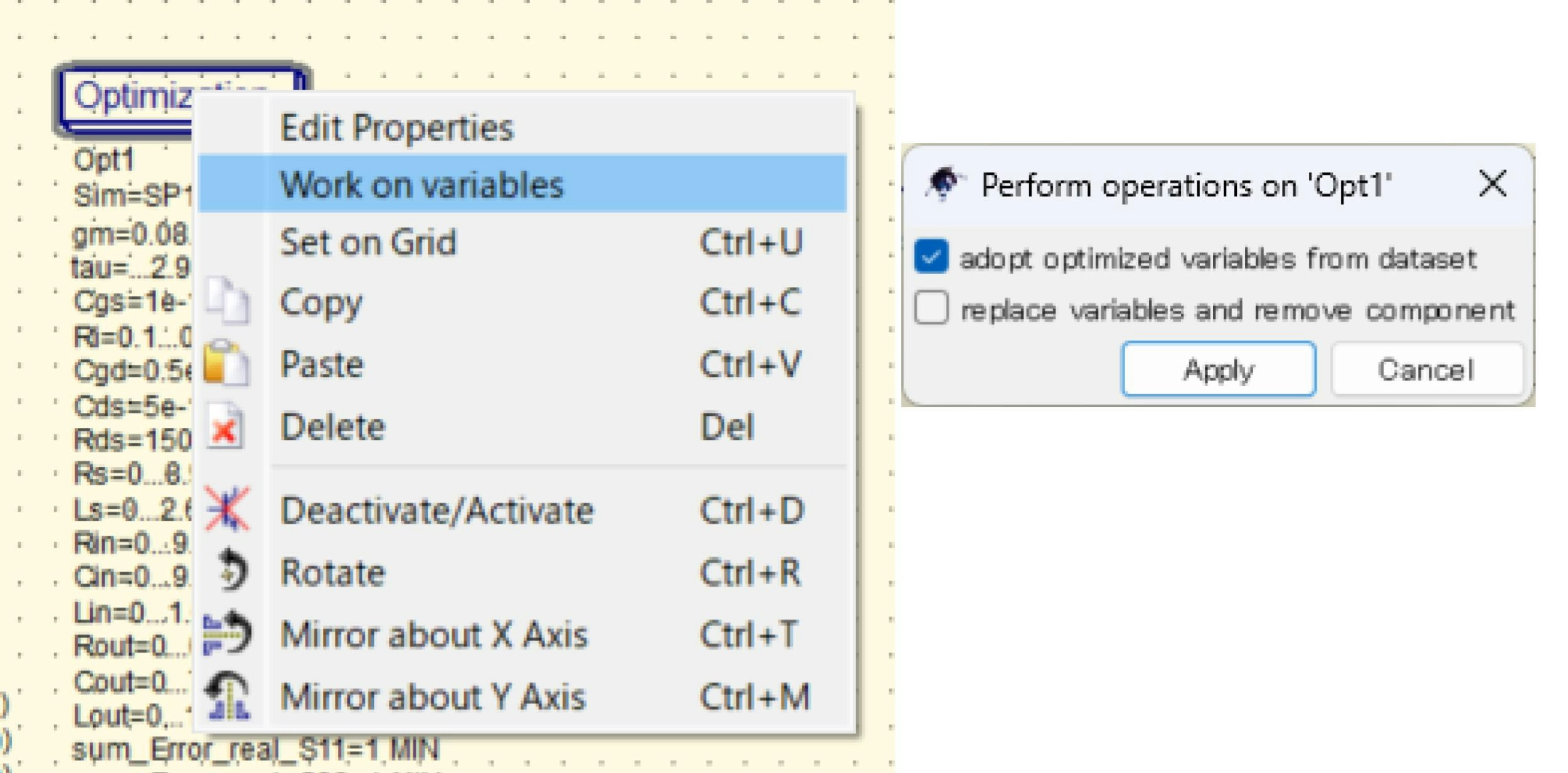Click the Qucs app icon in dialog title
The image size is (1568, 773).
pos(943,184)
